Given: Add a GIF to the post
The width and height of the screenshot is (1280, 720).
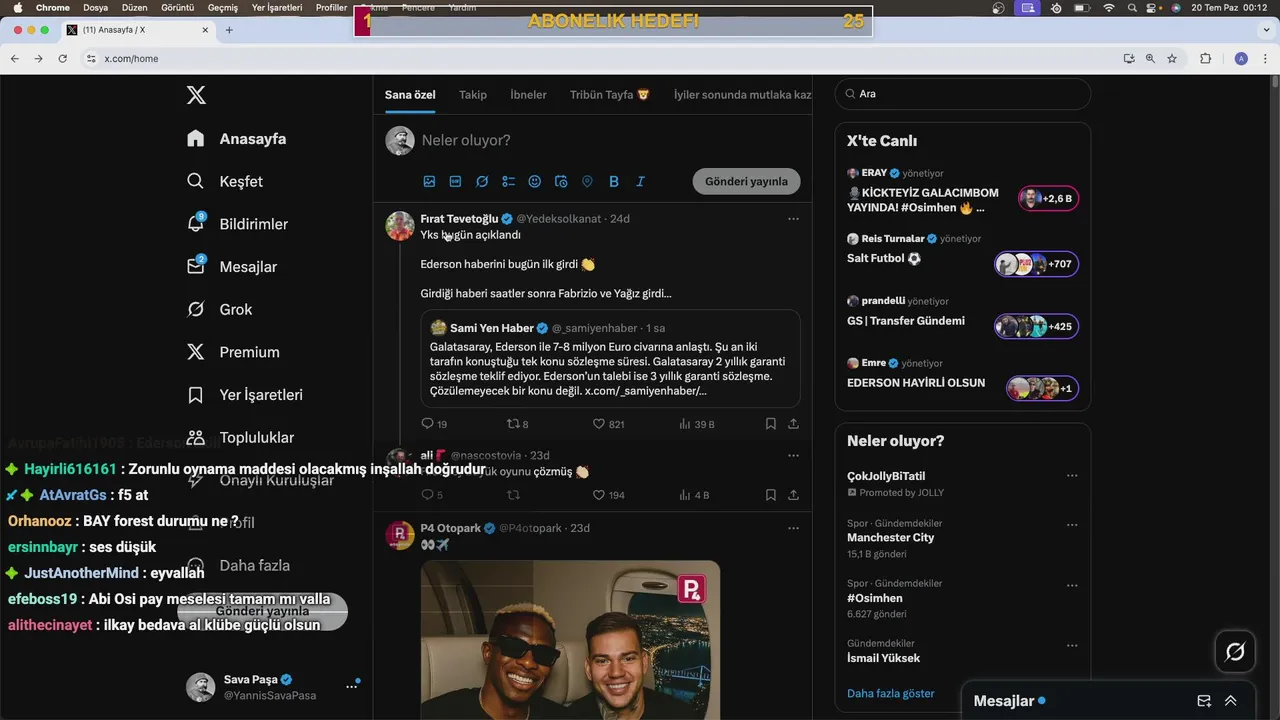Looking at the screenshot, I should click(455, 181).
